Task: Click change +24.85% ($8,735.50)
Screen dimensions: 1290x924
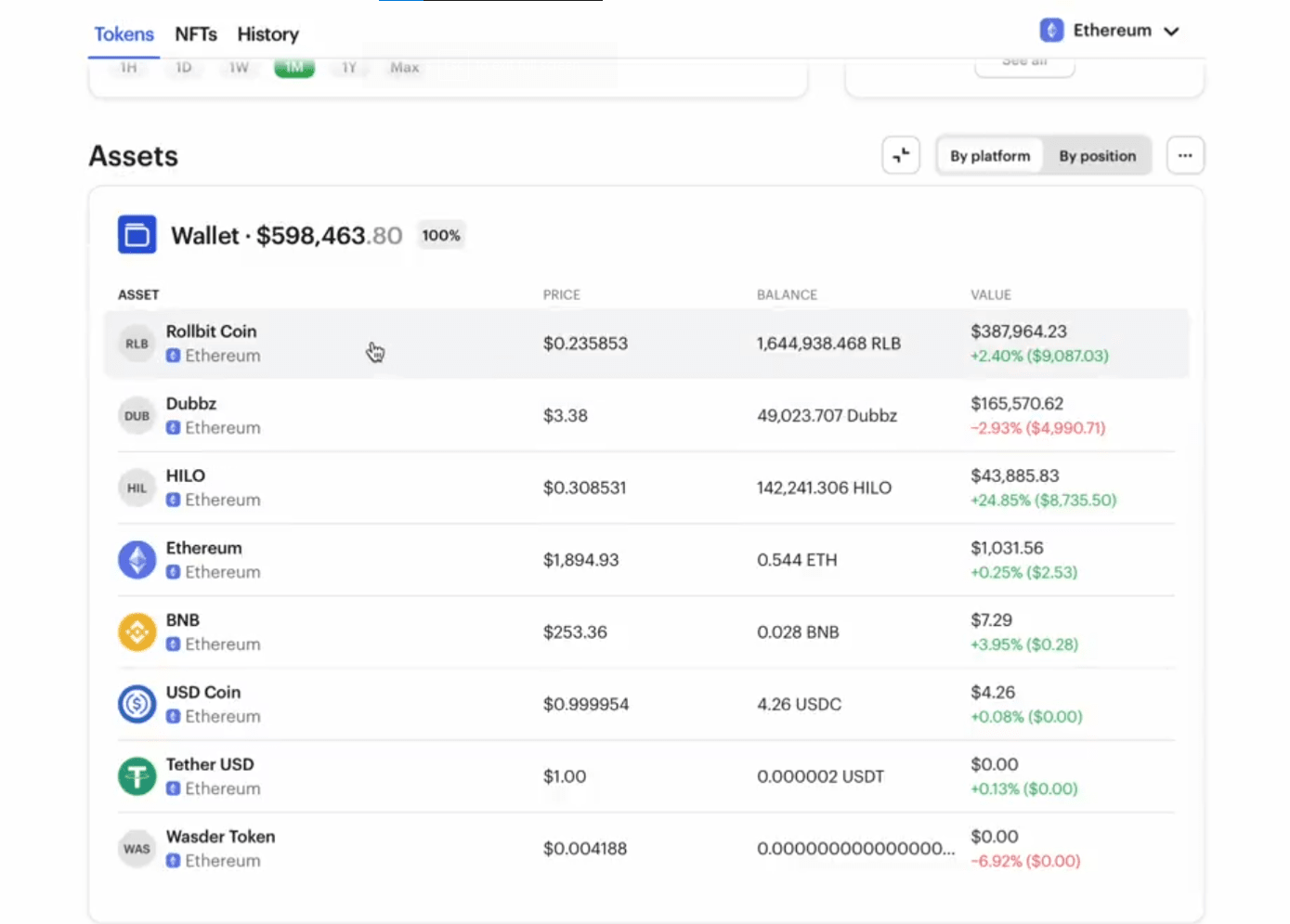Action: click(1044, 501)
